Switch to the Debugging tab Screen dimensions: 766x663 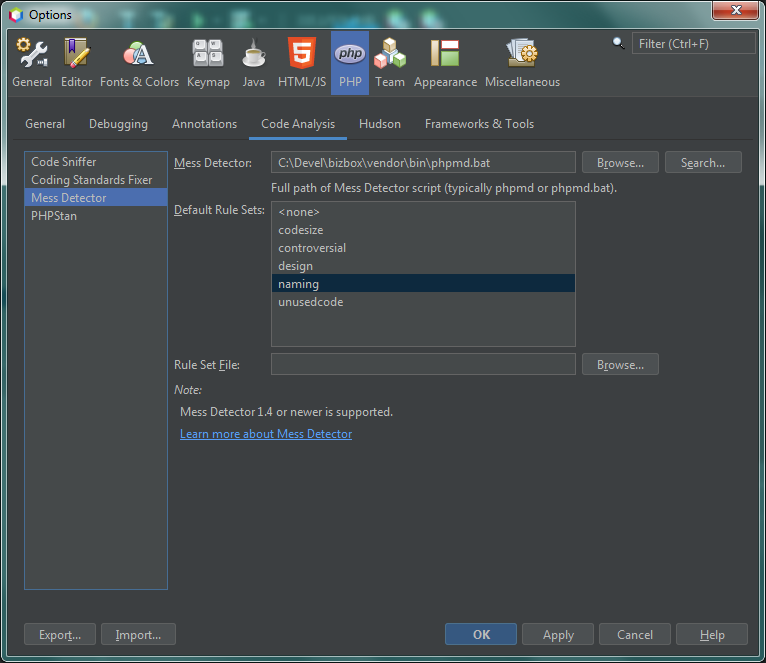pyautogui.click(x=118, y=124)
